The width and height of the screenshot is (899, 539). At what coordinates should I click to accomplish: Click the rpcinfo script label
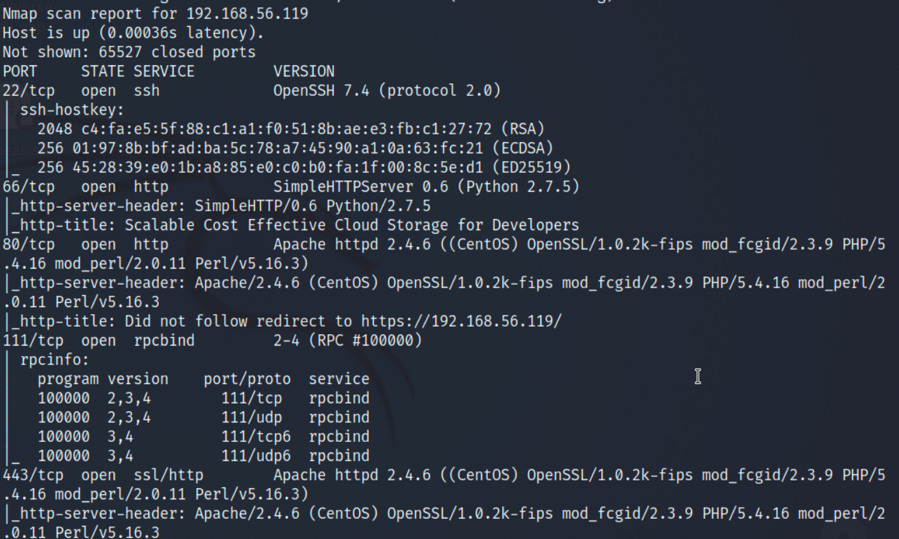[54, 360]
